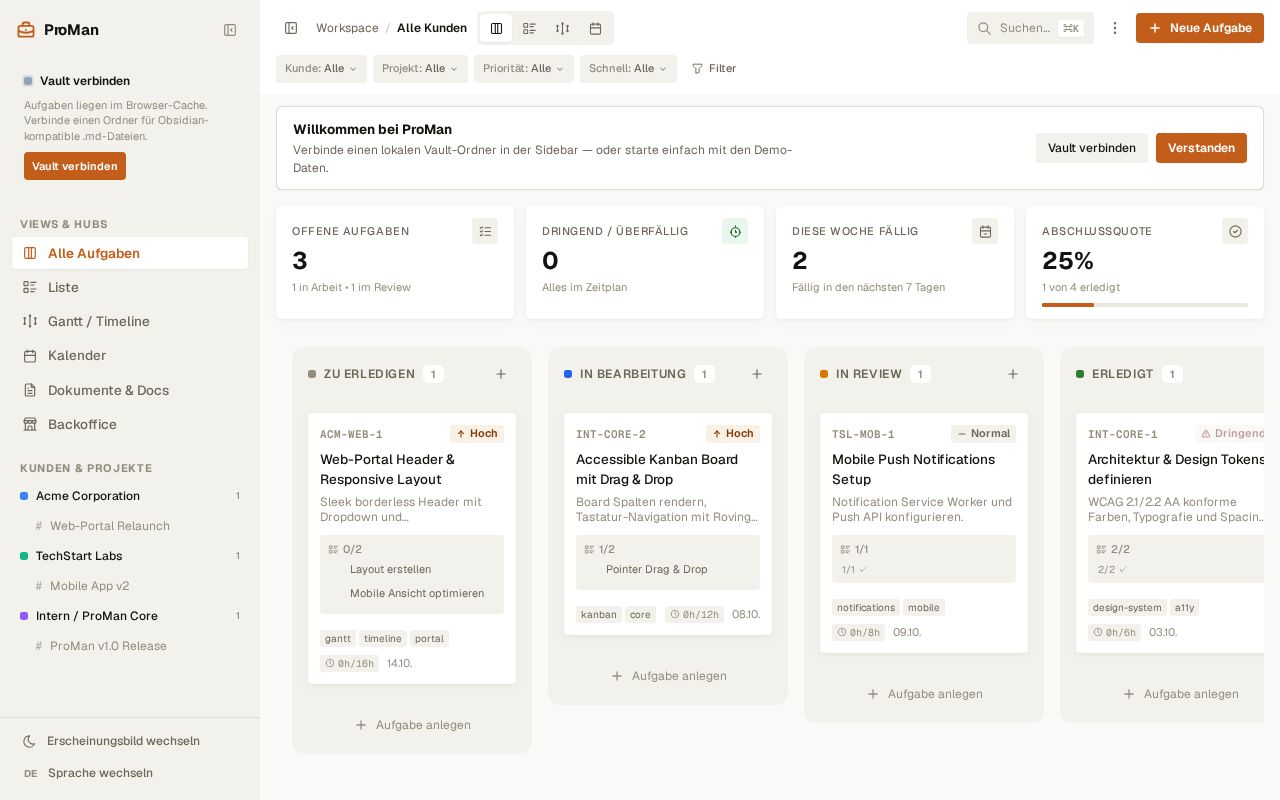
Task: Switch to the Kanban board view icon
Action: (x=496, y=28)
